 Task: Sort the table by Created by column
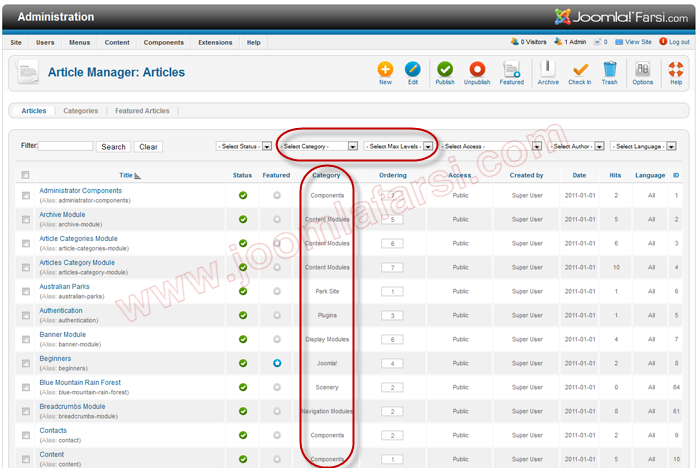(x=526, y=176)
